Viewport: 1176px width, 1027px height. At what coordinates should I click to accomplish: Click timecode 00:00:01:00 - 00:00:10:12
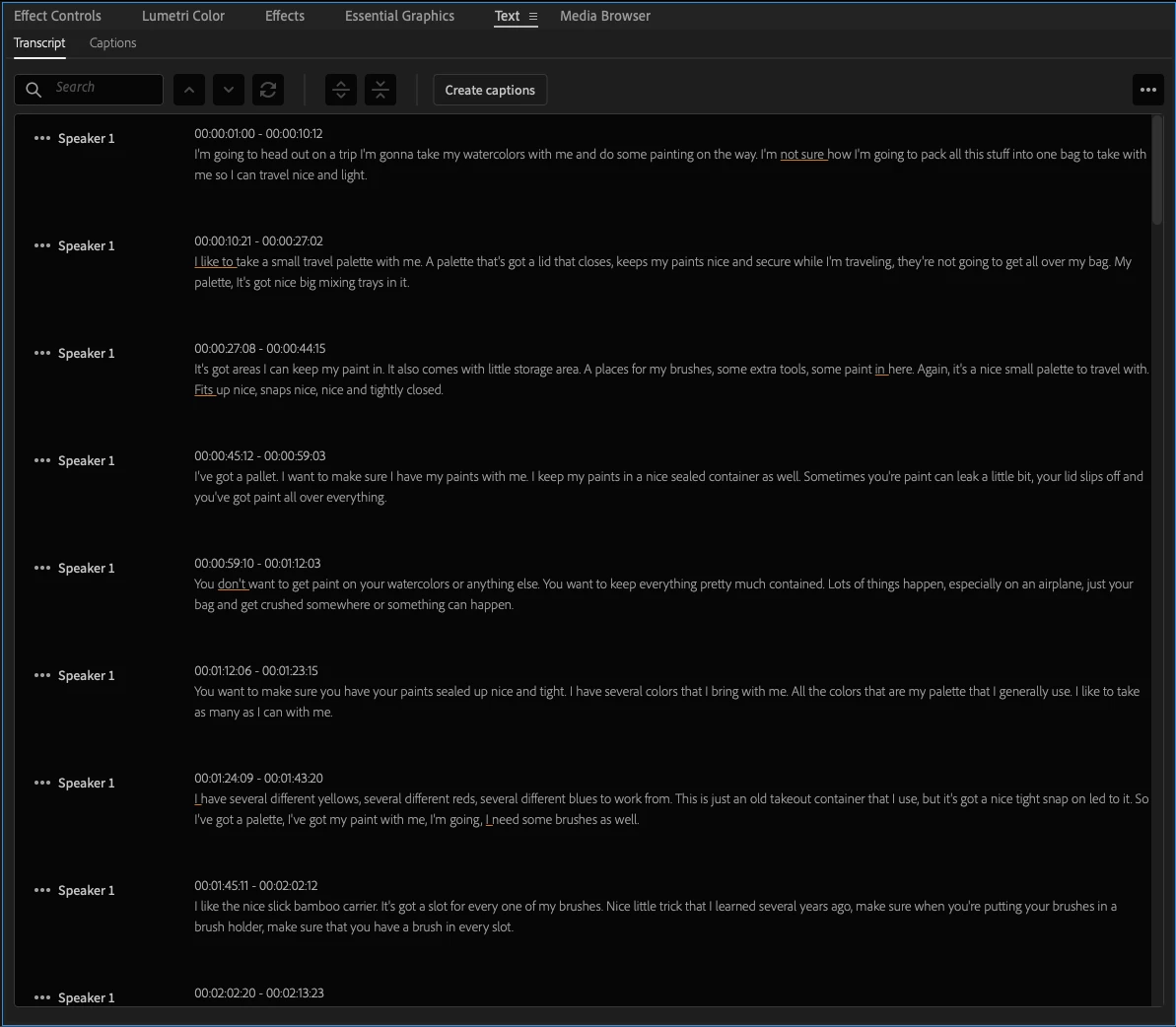[x=258, y=133]
